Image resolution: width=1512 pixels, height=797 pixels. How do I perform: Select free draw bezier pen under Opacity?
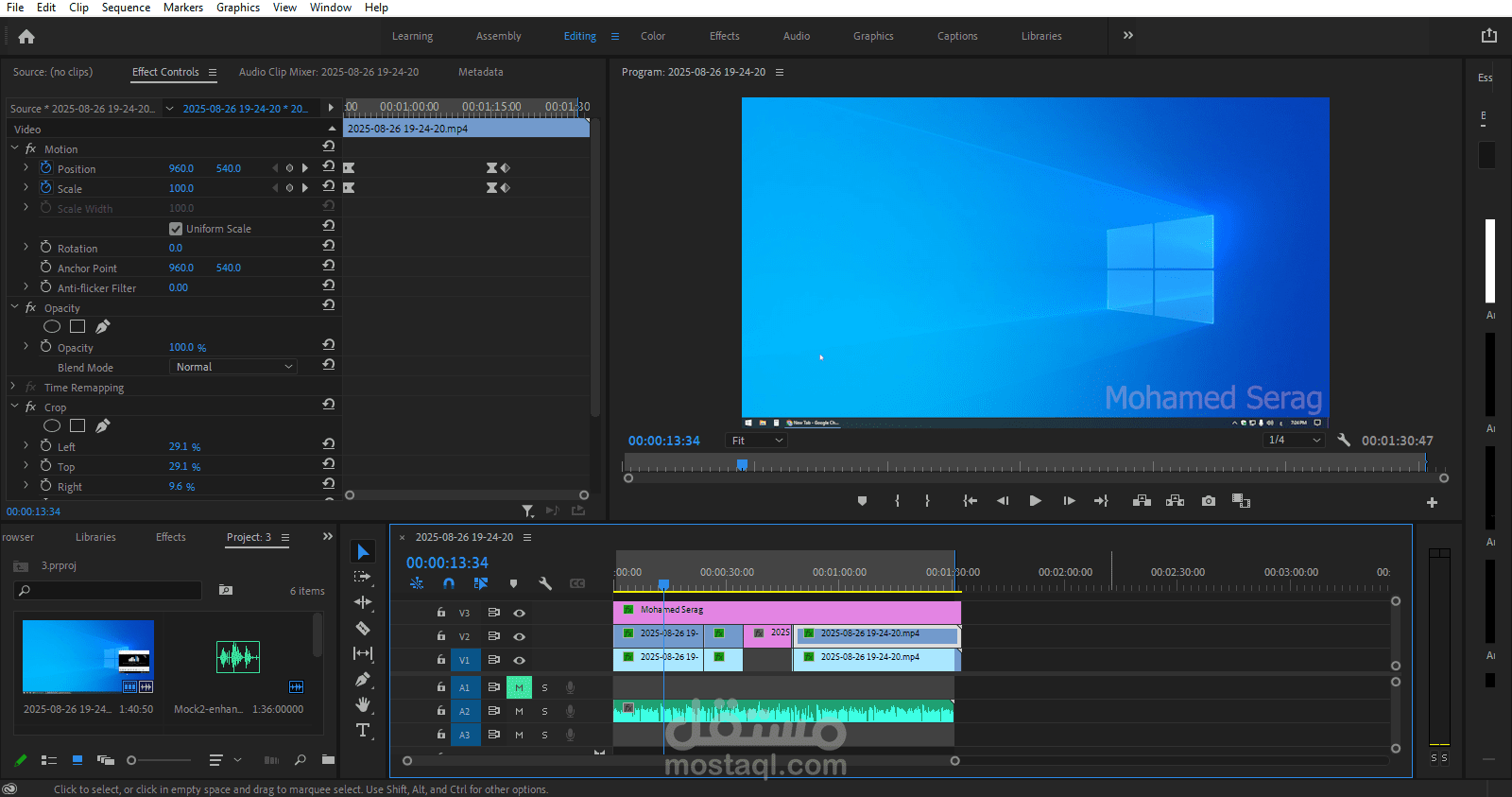[x=103, y=326]
